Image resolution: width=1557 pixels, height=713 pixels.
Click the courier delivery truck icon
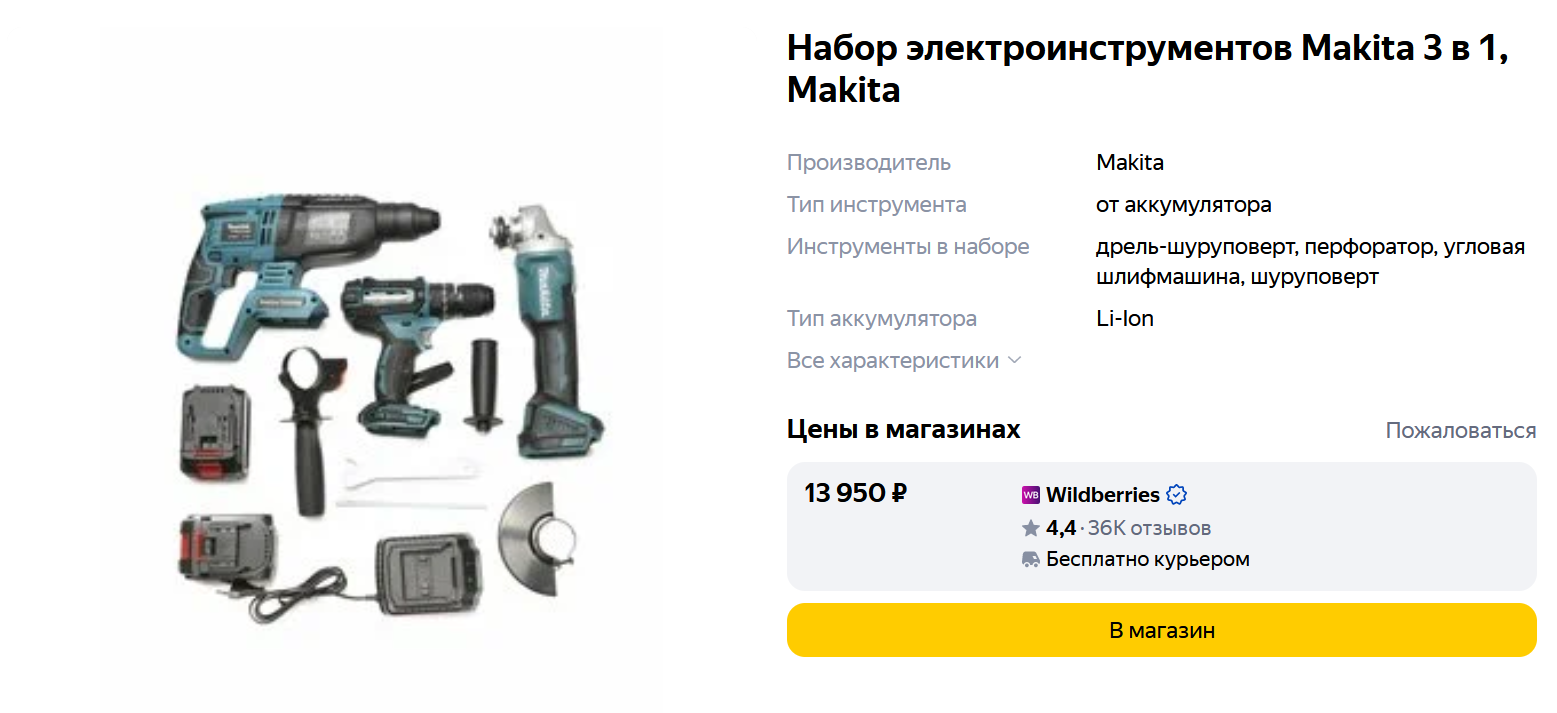(1031, 560)
